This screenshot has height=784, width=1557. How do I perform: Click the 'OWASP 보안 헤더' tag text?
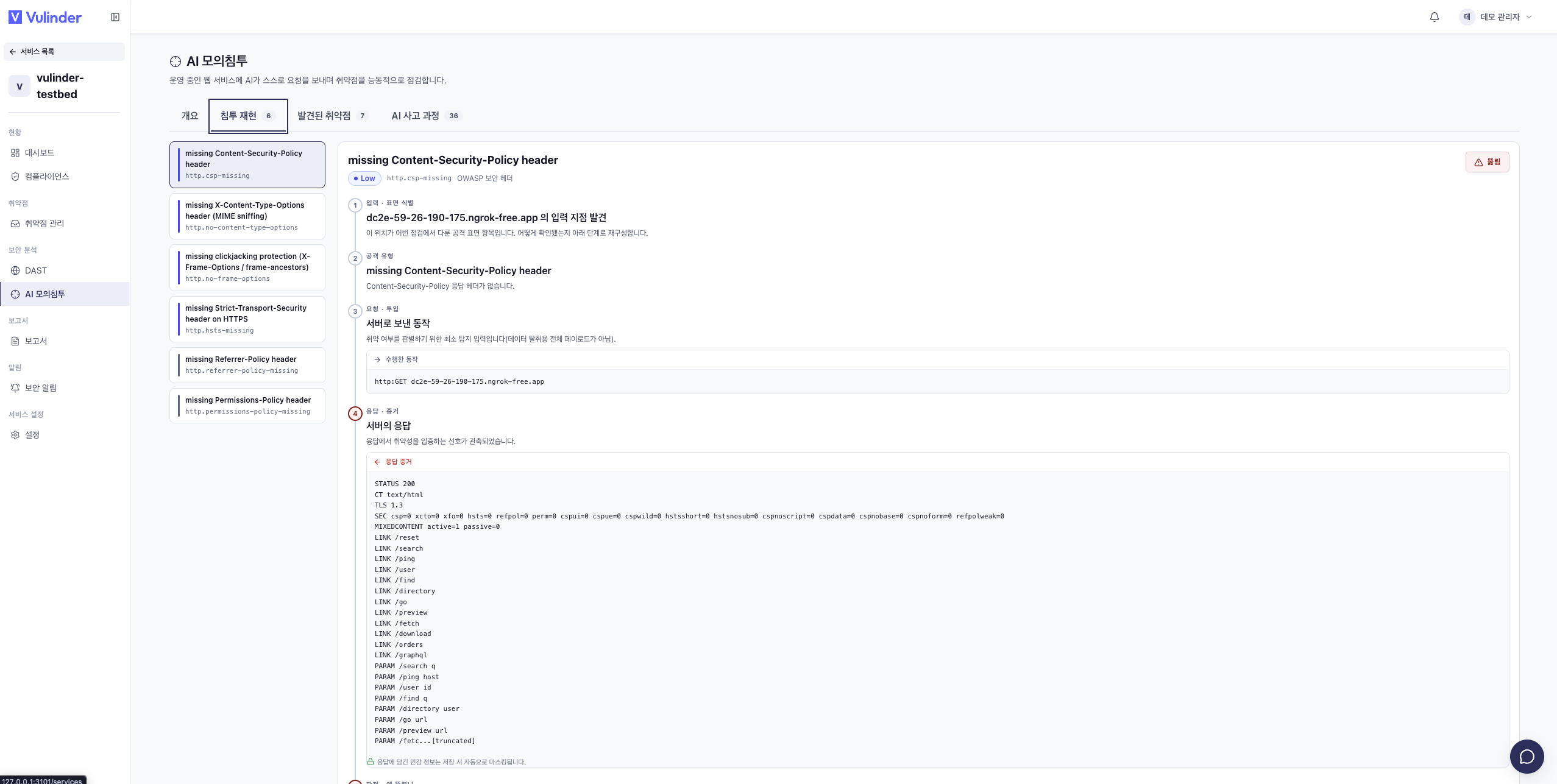coord(485,178)
